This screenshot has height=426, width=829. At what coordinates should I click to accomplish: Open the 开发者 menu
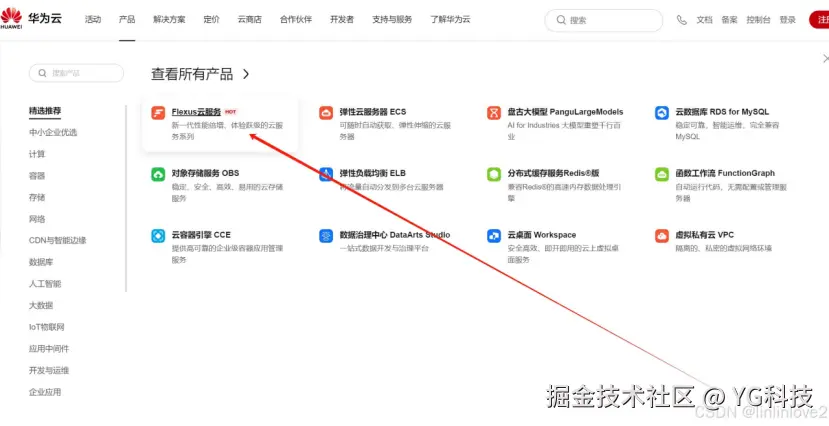[x=342, y=20]
